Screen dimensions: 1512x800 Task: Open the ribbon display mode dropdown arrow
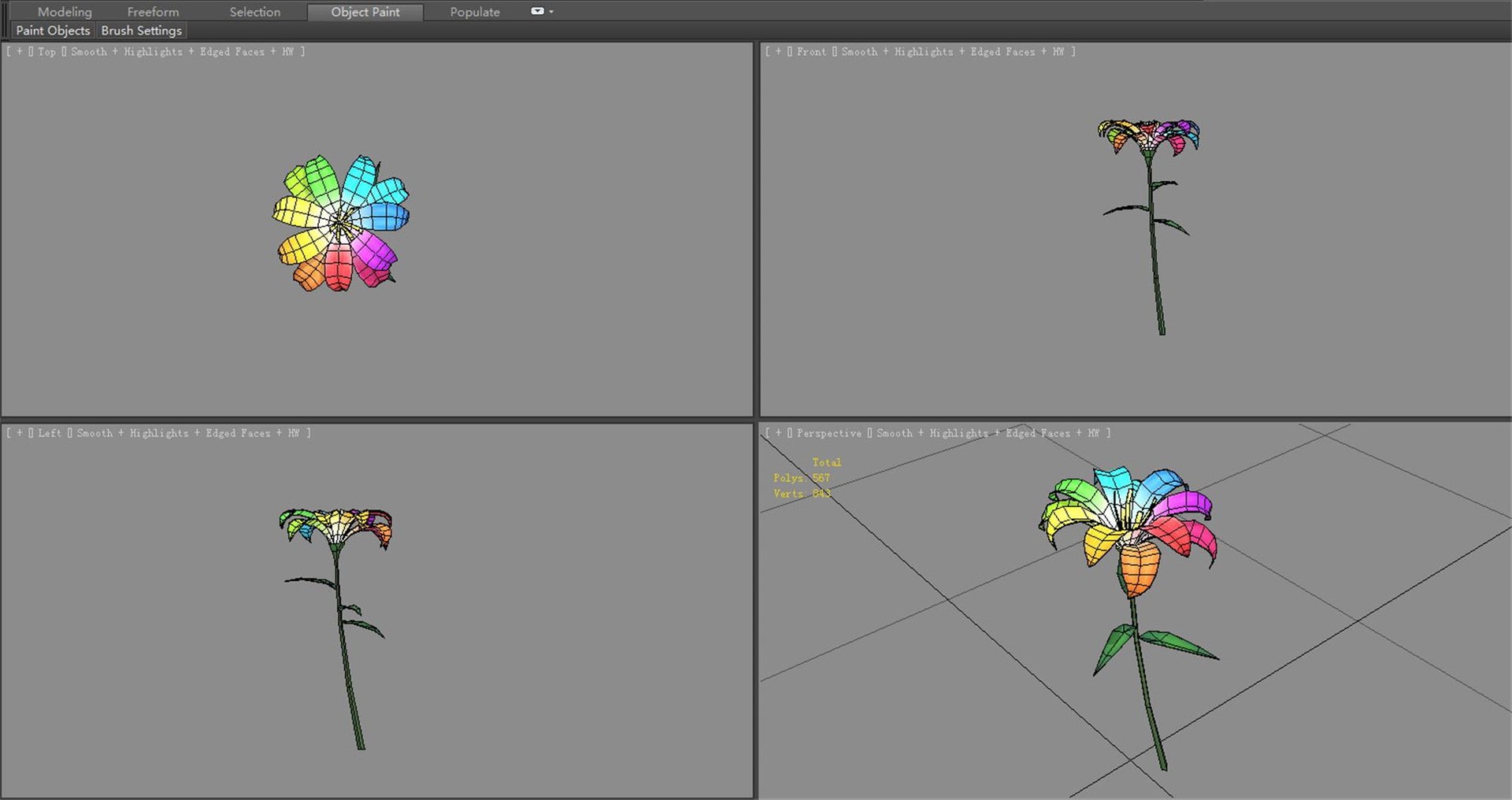coord(551,12)
